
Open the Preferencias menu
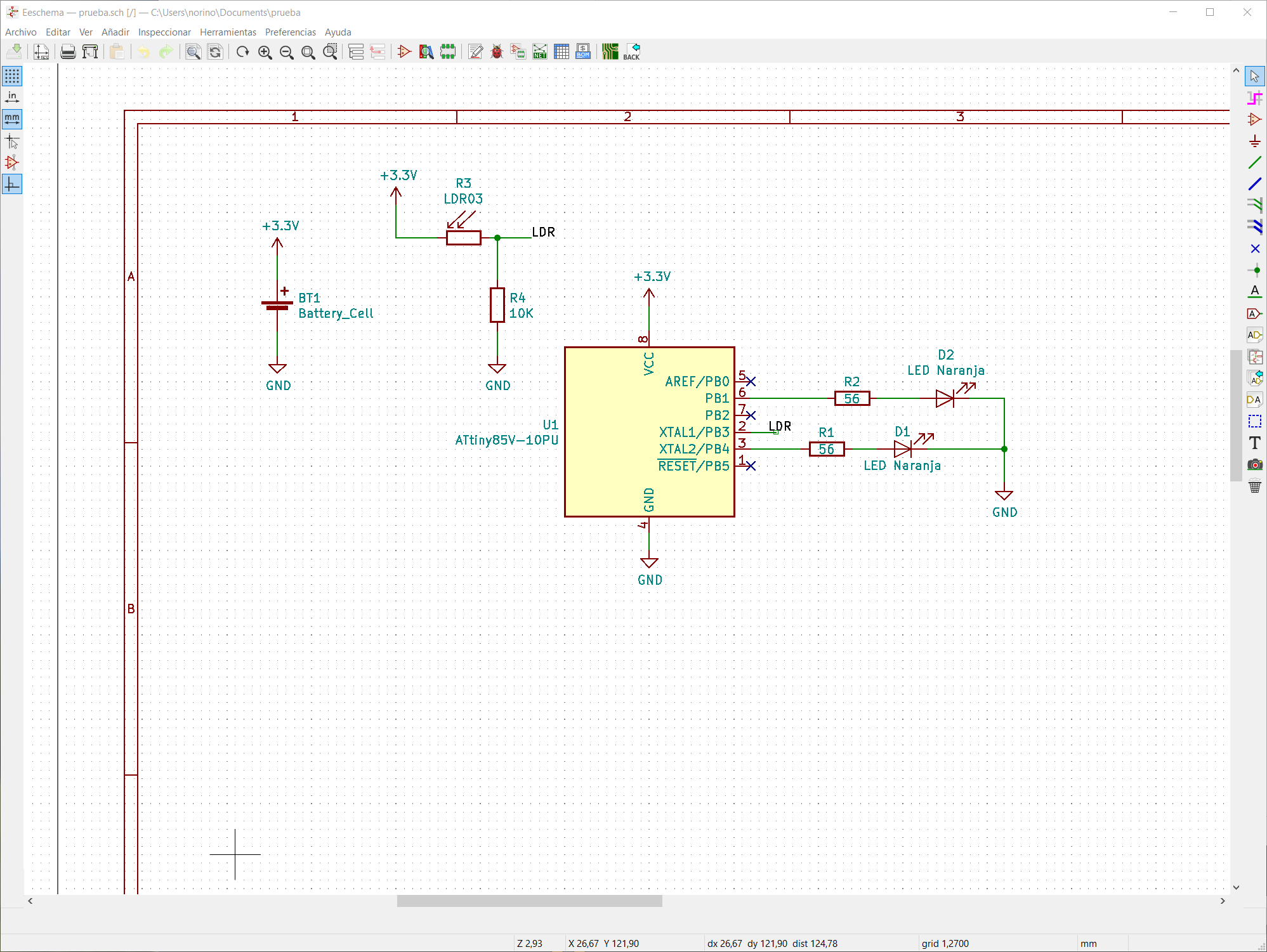coord(290,32)
